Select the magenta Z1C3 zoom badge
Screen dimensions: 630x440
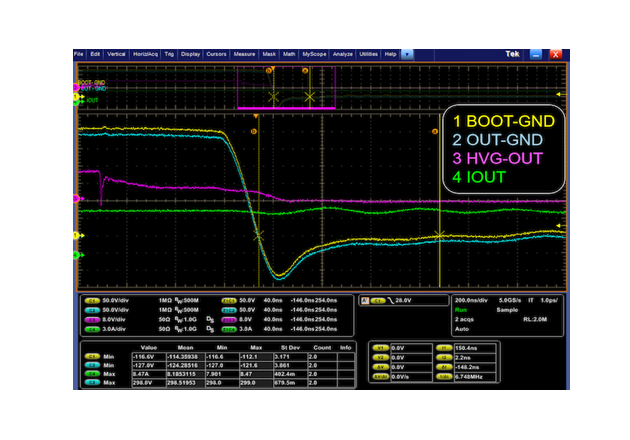(229, 320)
